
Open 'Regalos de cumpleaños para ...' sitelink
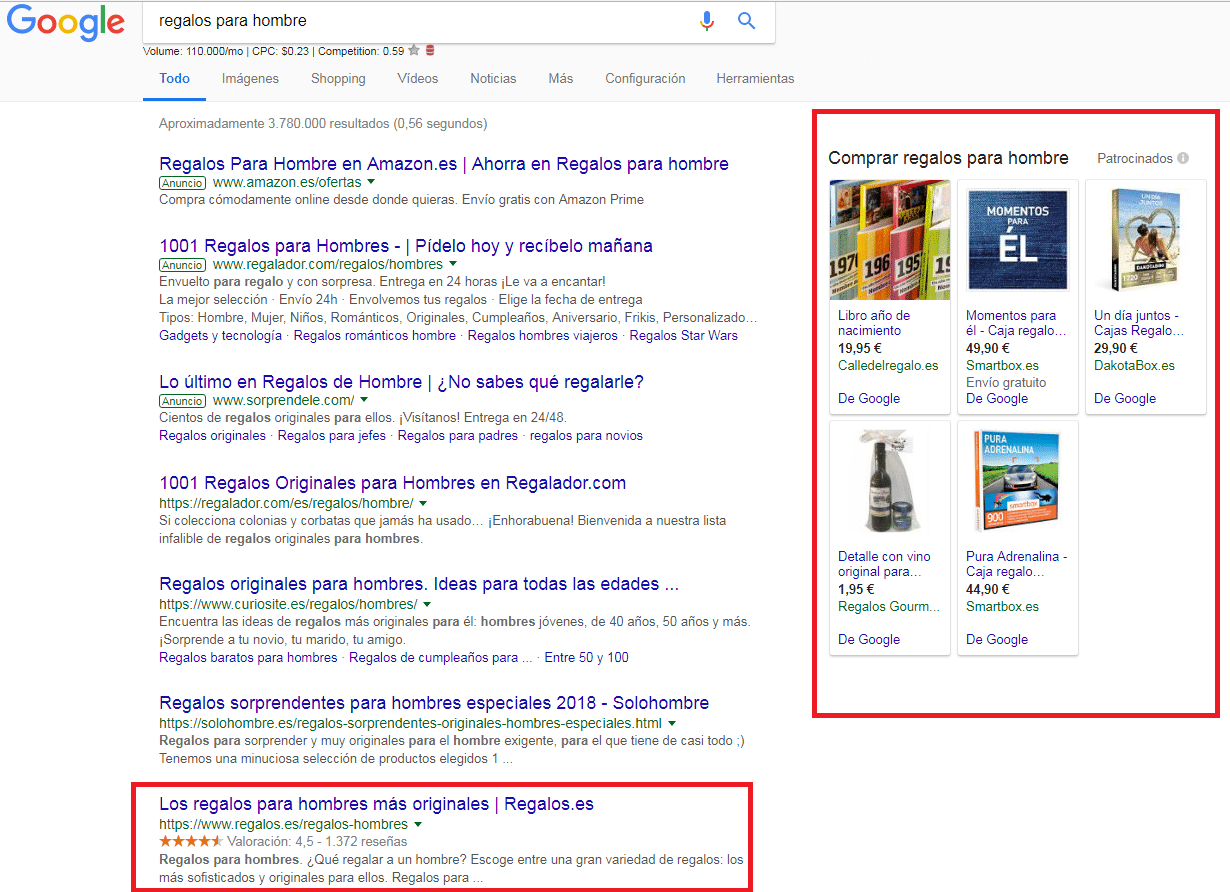[x=441, y=658]
